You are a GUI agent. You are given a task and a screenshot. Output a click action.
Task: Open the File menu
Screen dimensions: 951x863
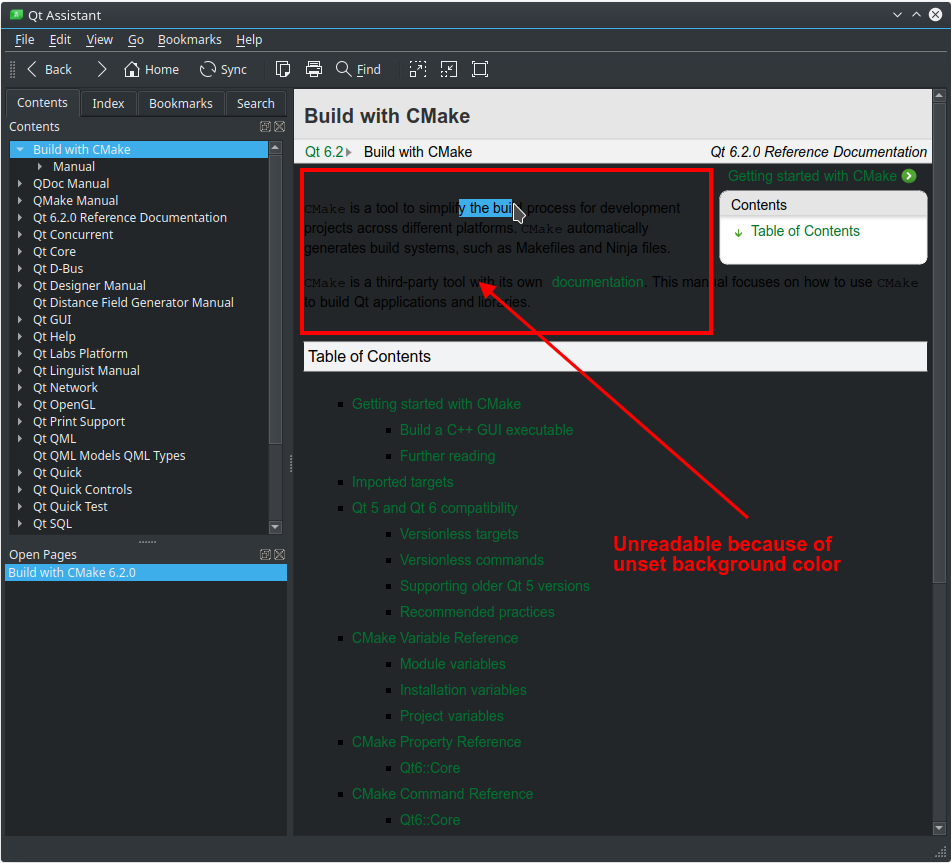coord(24,39)
